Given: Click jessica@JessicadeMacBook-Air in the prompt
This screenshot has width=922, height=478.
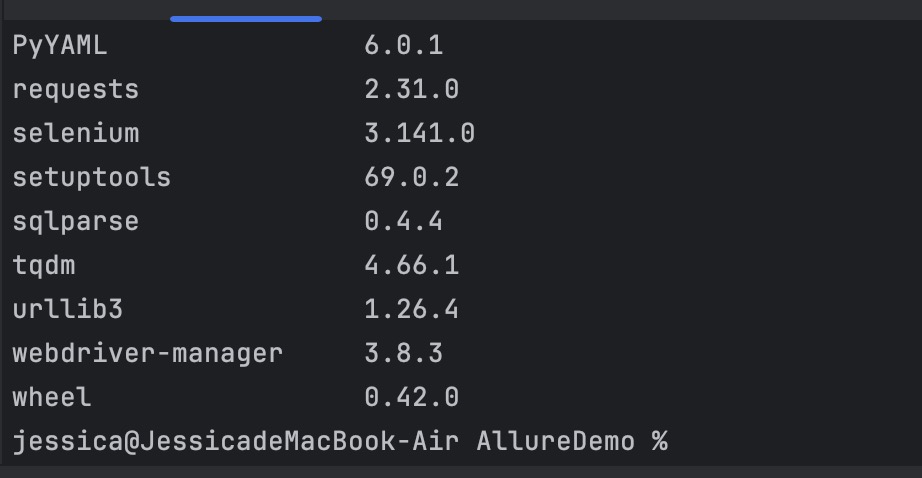Looking at the screenshot, I should click(x=236, y=442).
